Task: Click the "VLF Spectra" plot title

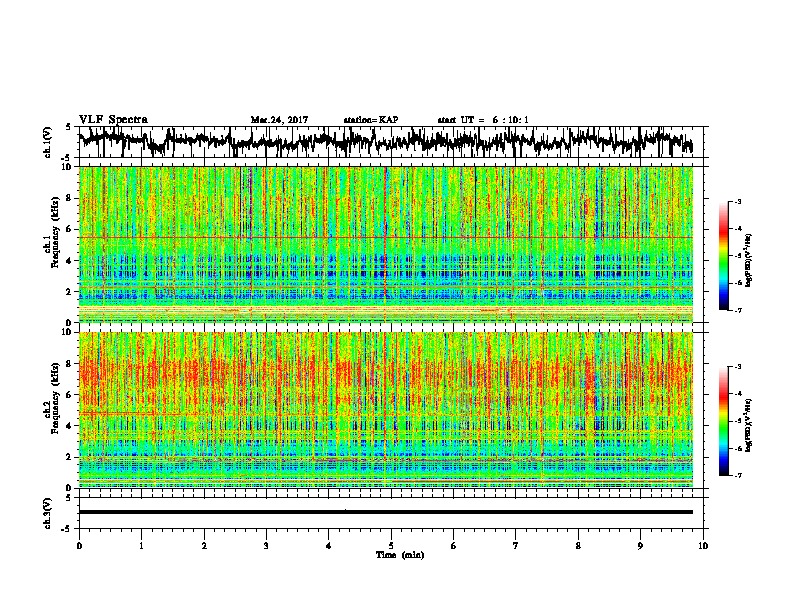Action: pyautogui.click(x=113, y=119)
